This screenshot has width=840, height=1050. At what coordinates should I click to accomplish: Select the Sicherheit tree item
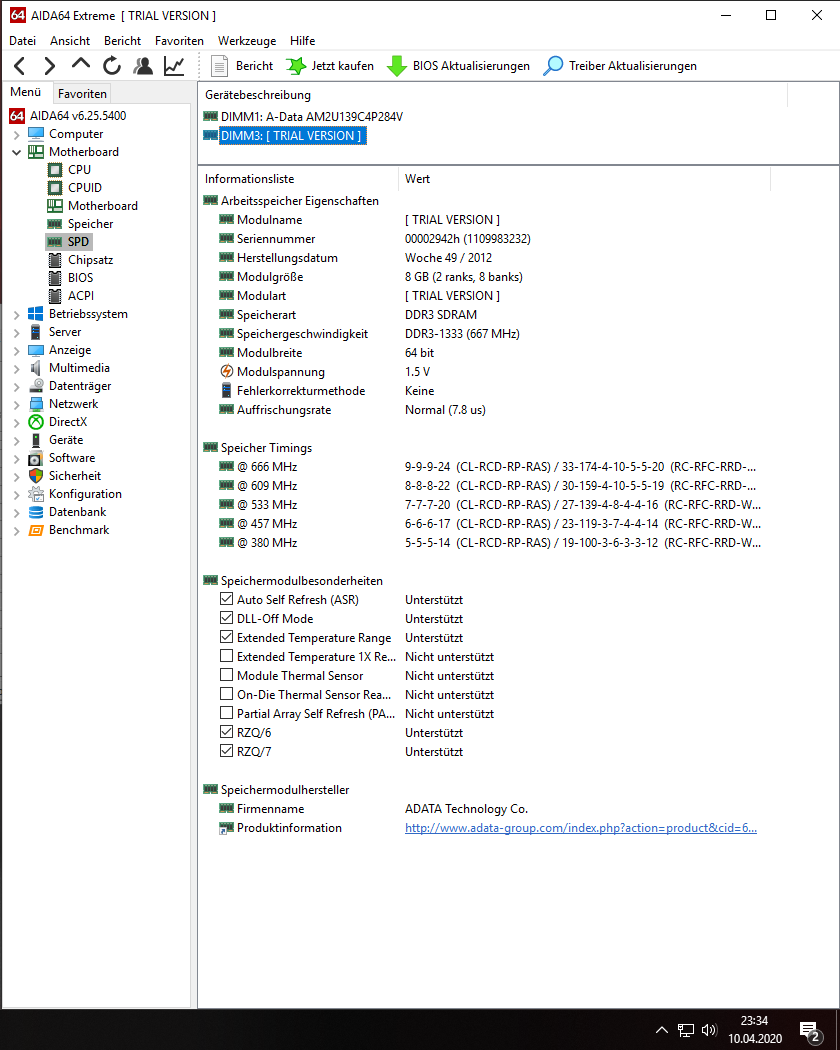(74, 476)
